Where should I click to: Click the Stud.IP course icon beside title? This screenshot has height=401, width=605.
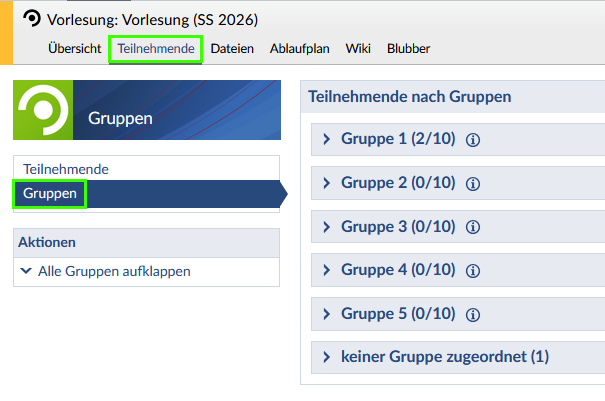32,19
